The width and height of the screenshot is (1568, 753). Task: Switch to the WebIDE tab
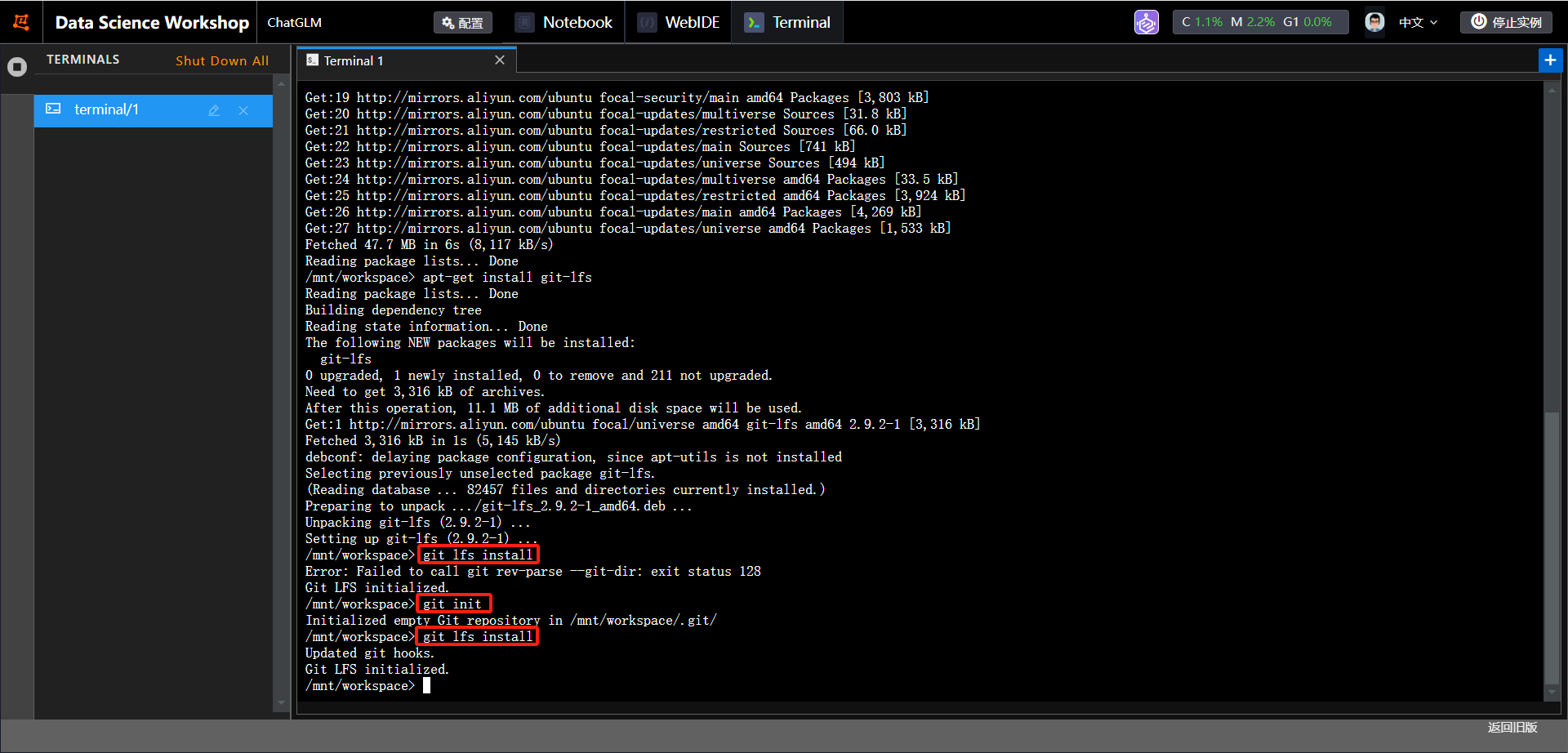tap(679, 22)
